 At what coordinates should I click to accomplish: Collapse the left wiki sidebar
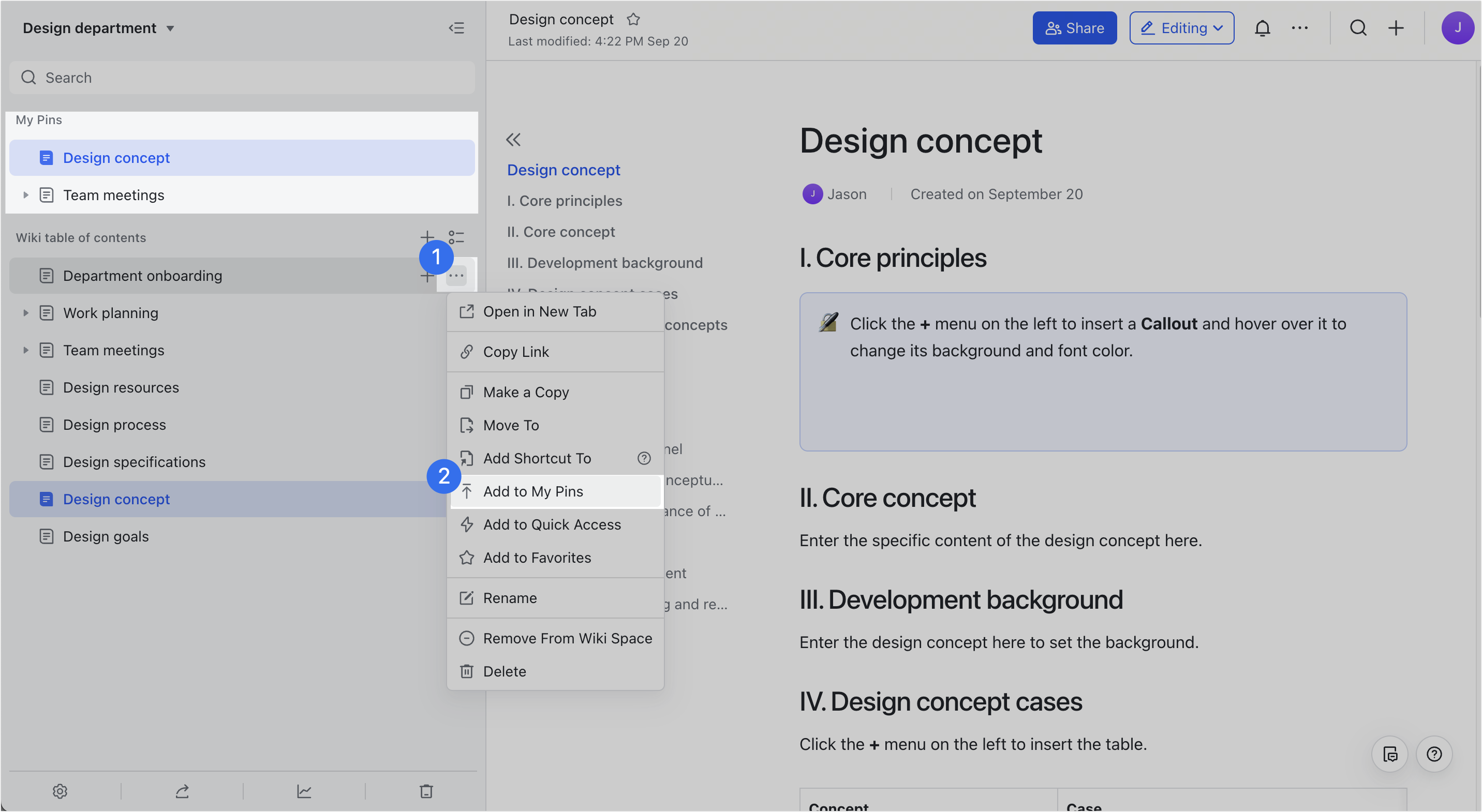point(456,27)
